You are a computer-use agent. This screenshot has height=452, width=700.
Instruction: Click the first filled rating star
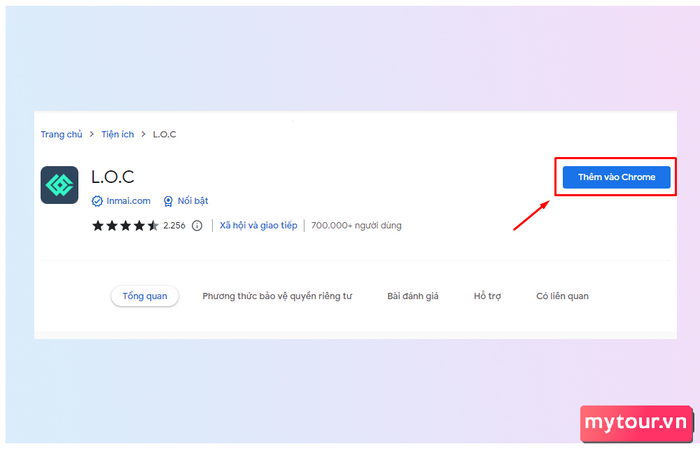pyautogui.click(x=98, y=226)
